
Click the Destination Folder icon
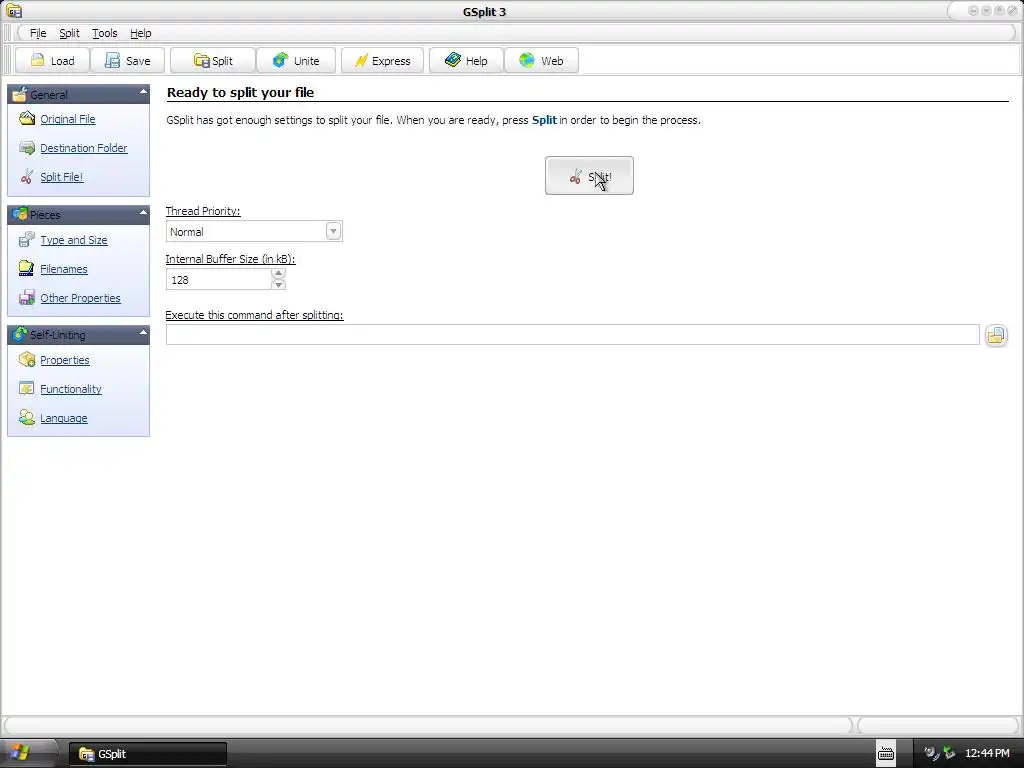click(27, 148)
